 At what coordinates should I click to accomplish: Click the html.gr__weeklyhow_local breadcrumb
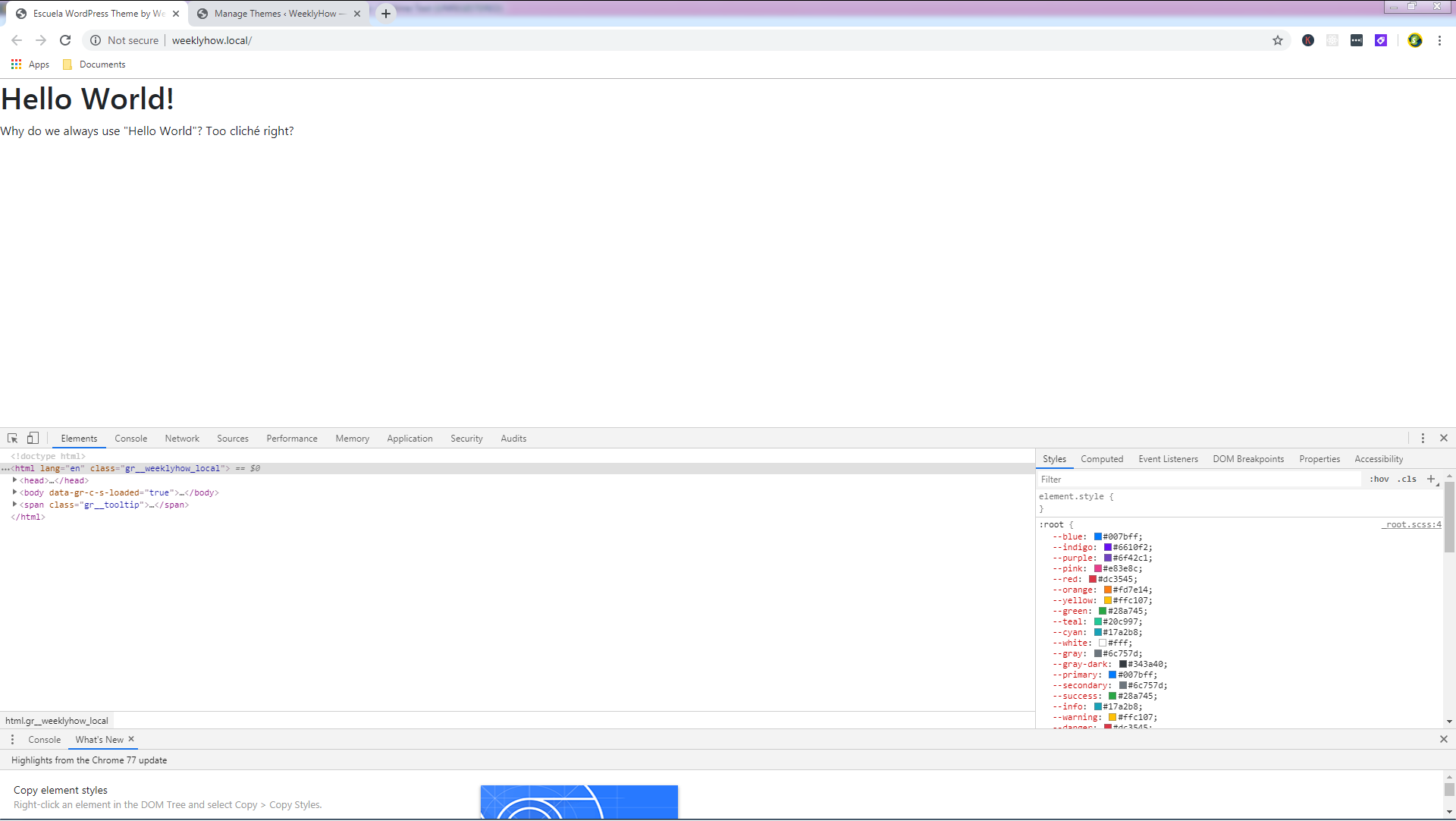click(57, 721)
